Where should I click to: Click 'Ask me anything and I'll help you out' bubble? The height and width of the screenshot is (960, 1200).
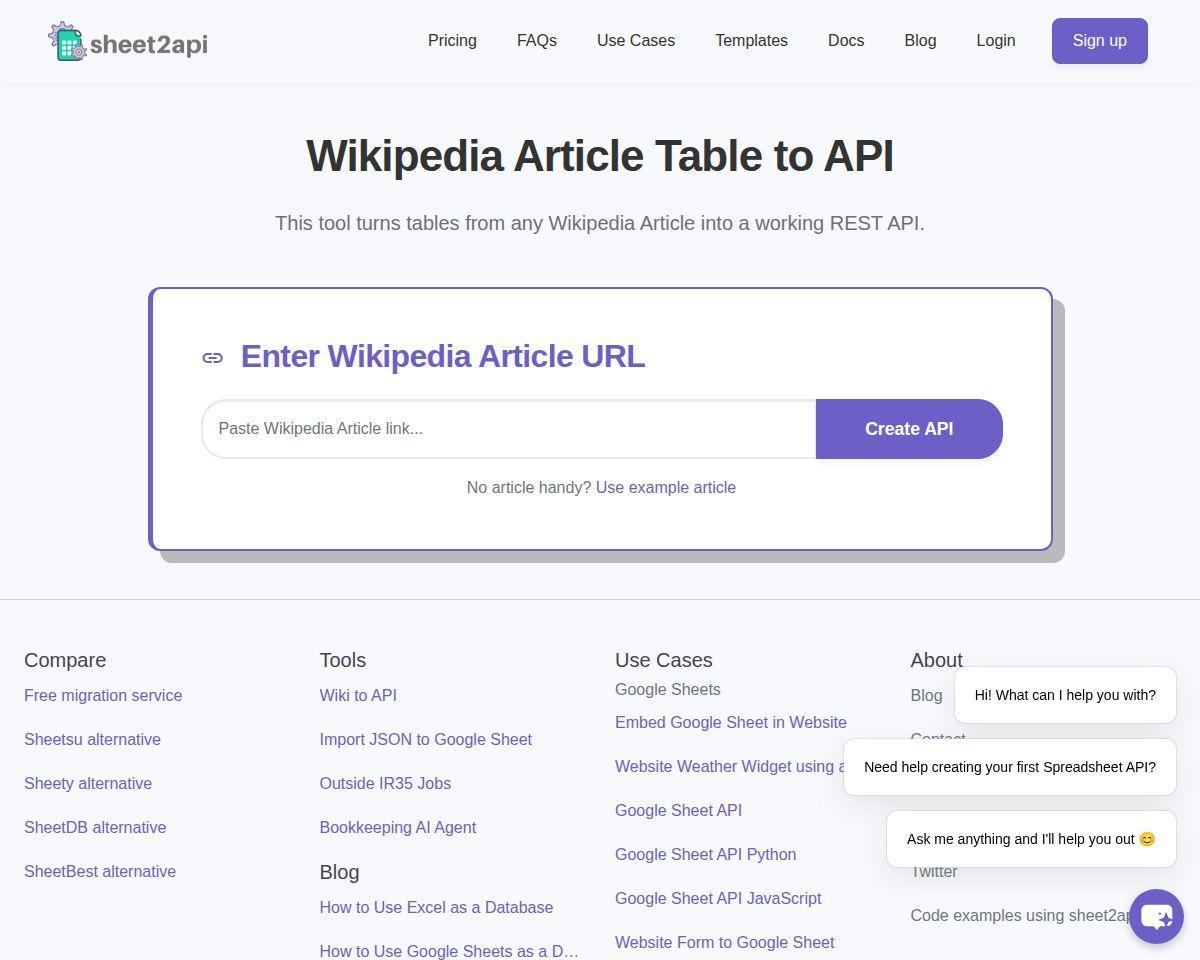pyautogui.click(x=1031, y=839)
